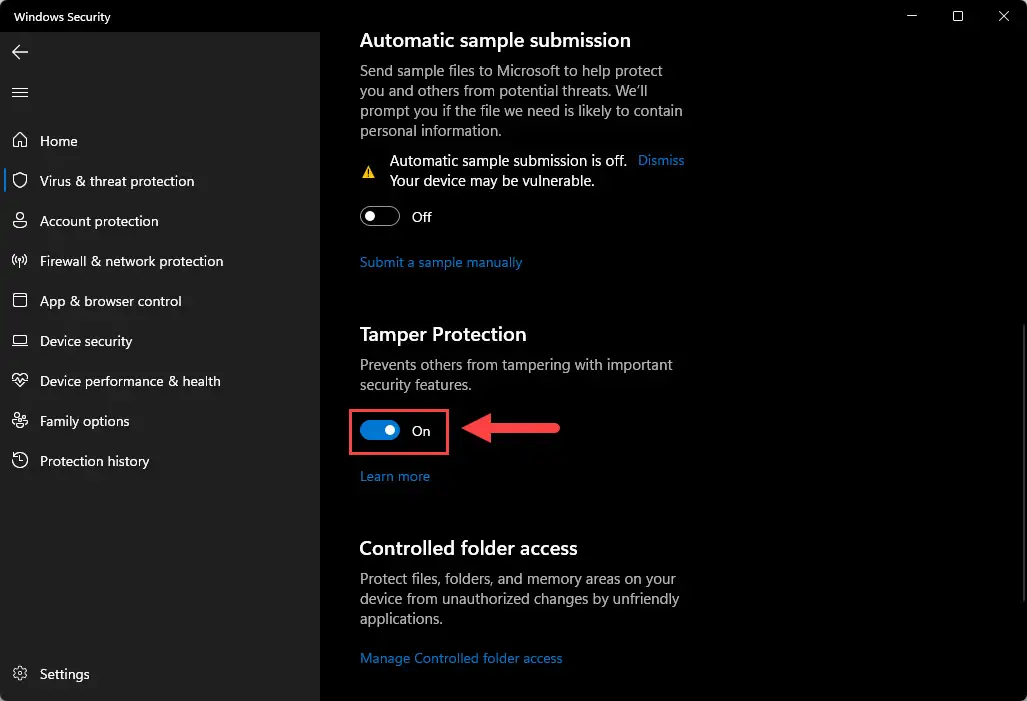Turn on Automatic sample submission toggle

[380, 216]
